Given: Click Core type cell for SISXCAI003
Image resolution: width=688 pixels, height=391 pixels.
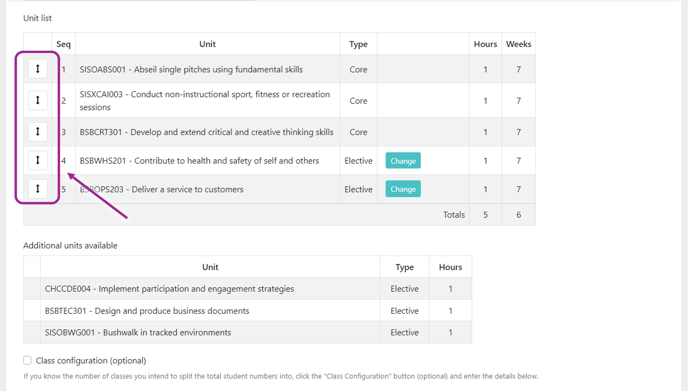Looking at the screenshot, I should coord(358,100).
